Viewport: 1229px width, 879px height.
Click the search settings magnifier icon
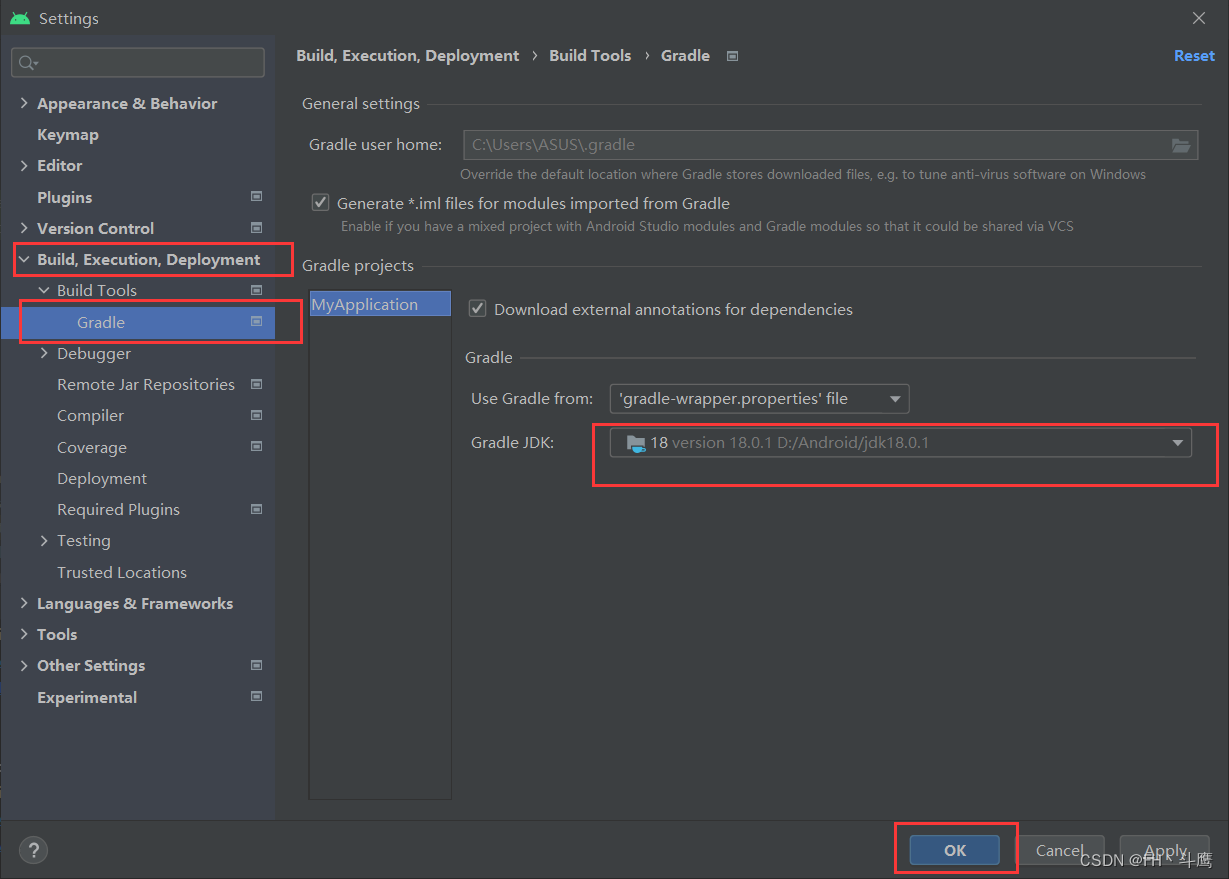[26, 63]
